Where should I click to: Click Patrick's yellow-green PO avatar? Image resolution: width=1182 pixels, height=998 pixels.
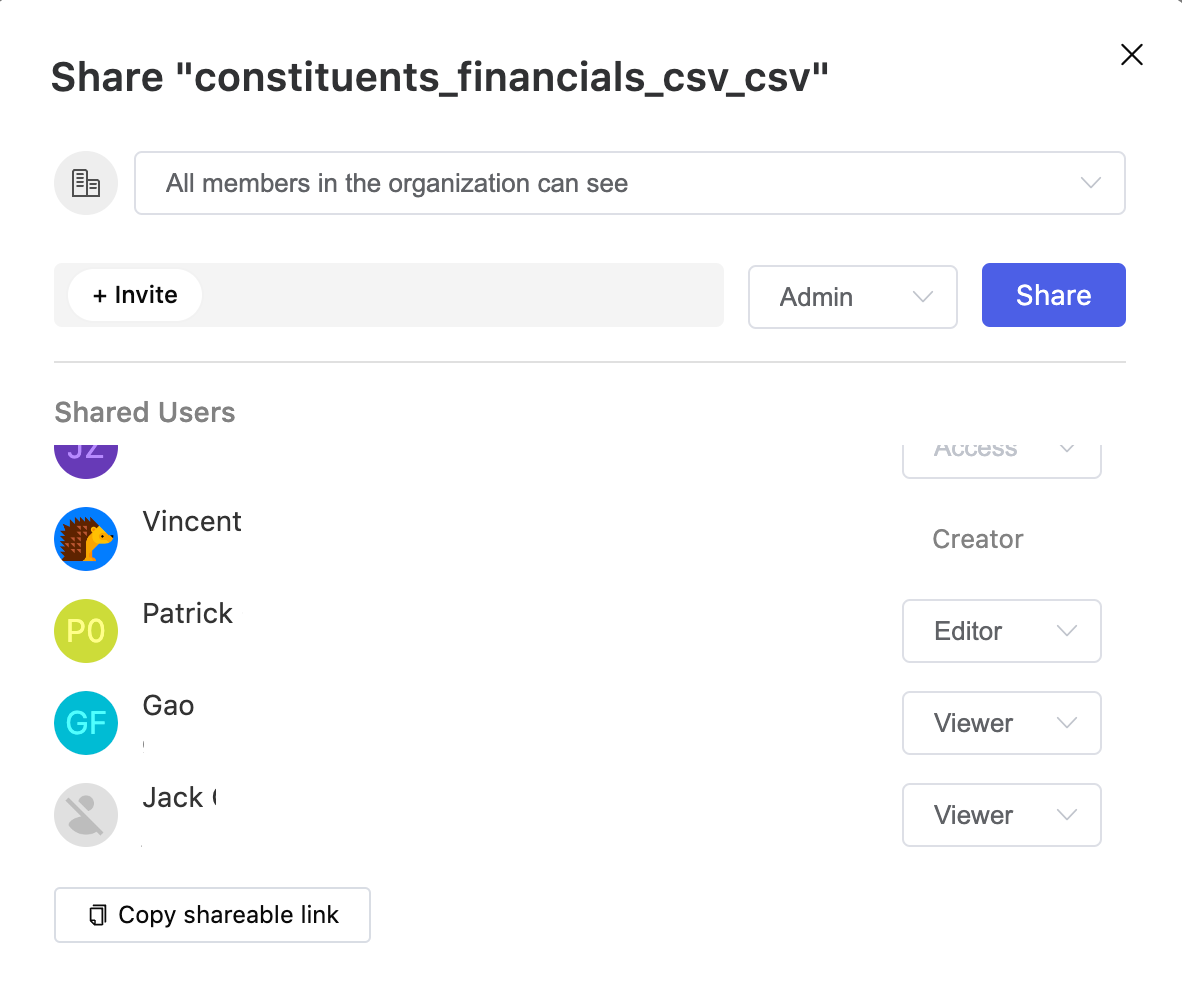click(x=86, y=631)
